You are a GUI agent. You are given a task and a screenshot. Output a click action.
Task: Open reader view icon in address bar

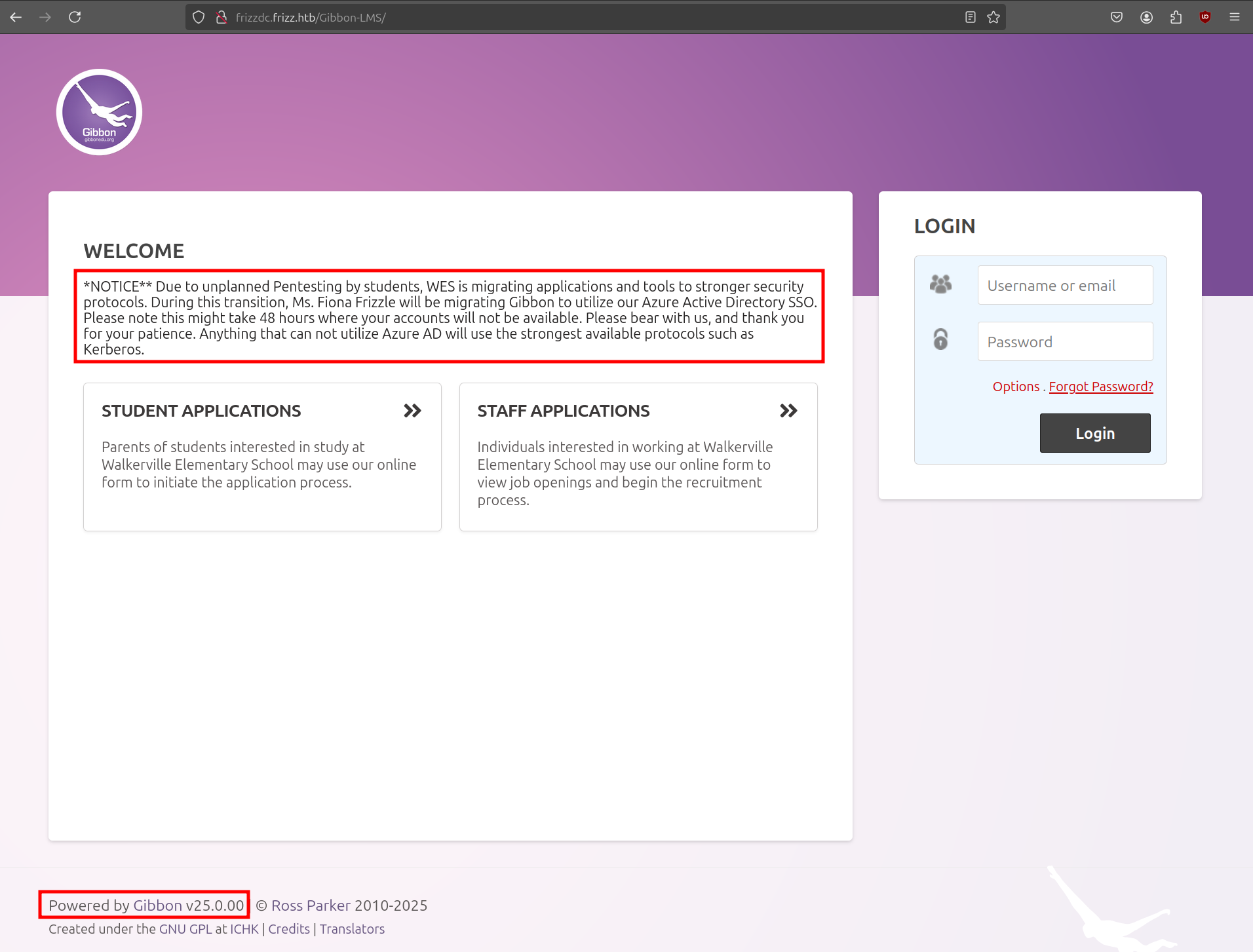(971, 17)
